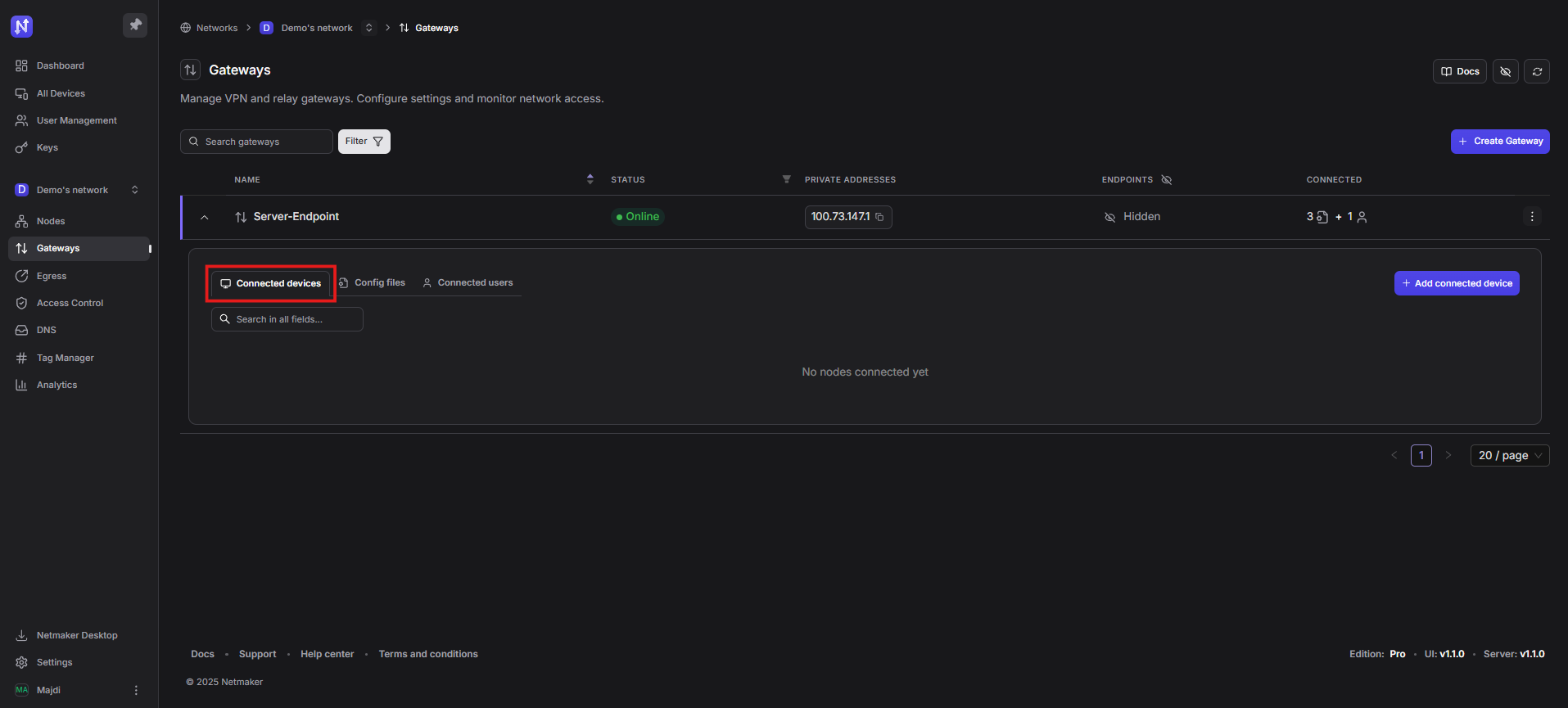Copy the private address 100.73.147.1

tap(879, 217)
